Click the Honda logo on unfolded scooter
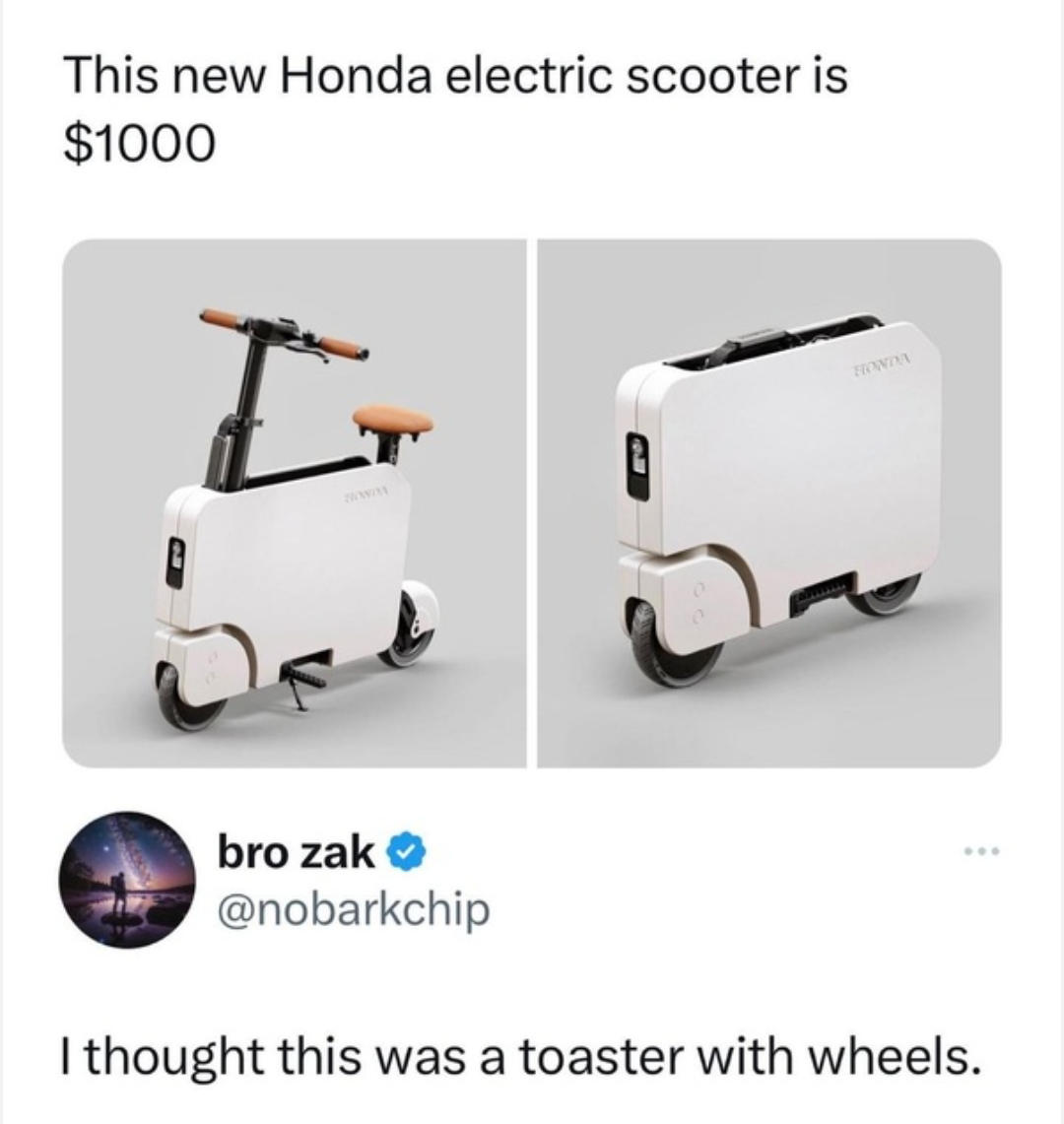1064x1124 pixels. click(x=366, y=495)
